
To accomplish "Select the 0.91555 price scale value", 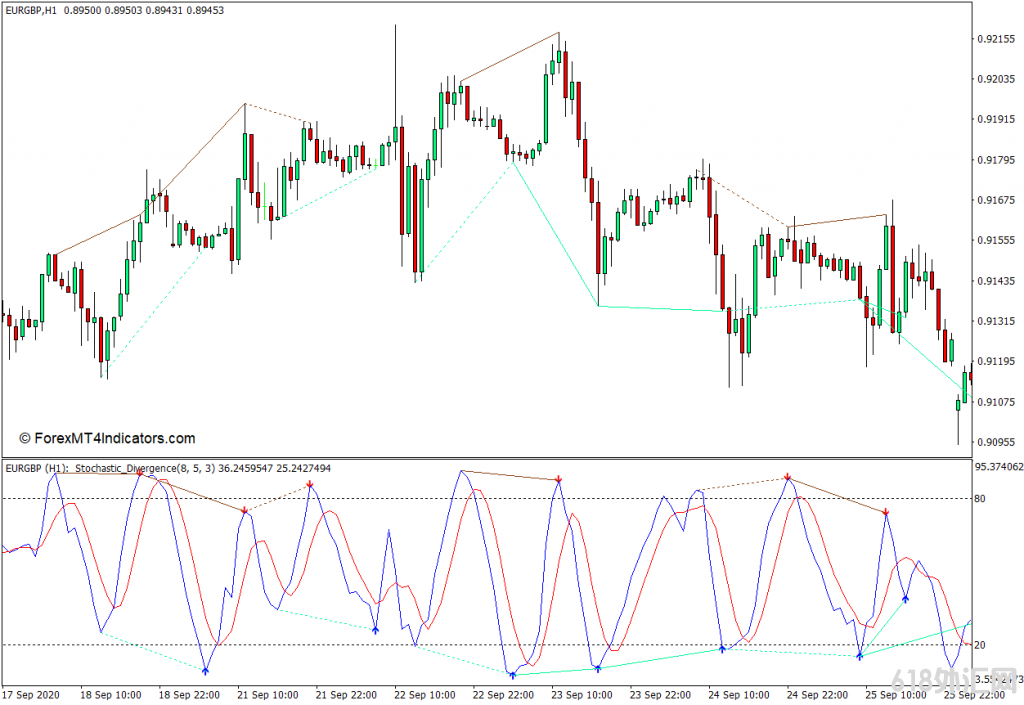I will pyautogui.click(x=995, y=240).
